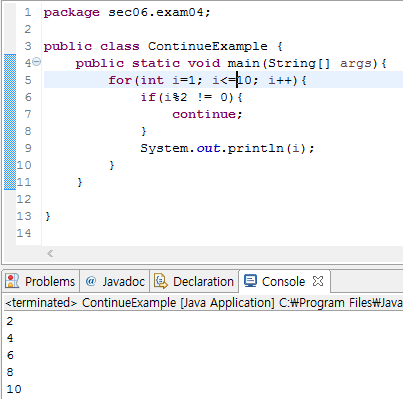
Task: Click the blue range indicator beside line 8
Action: point(10,131)
